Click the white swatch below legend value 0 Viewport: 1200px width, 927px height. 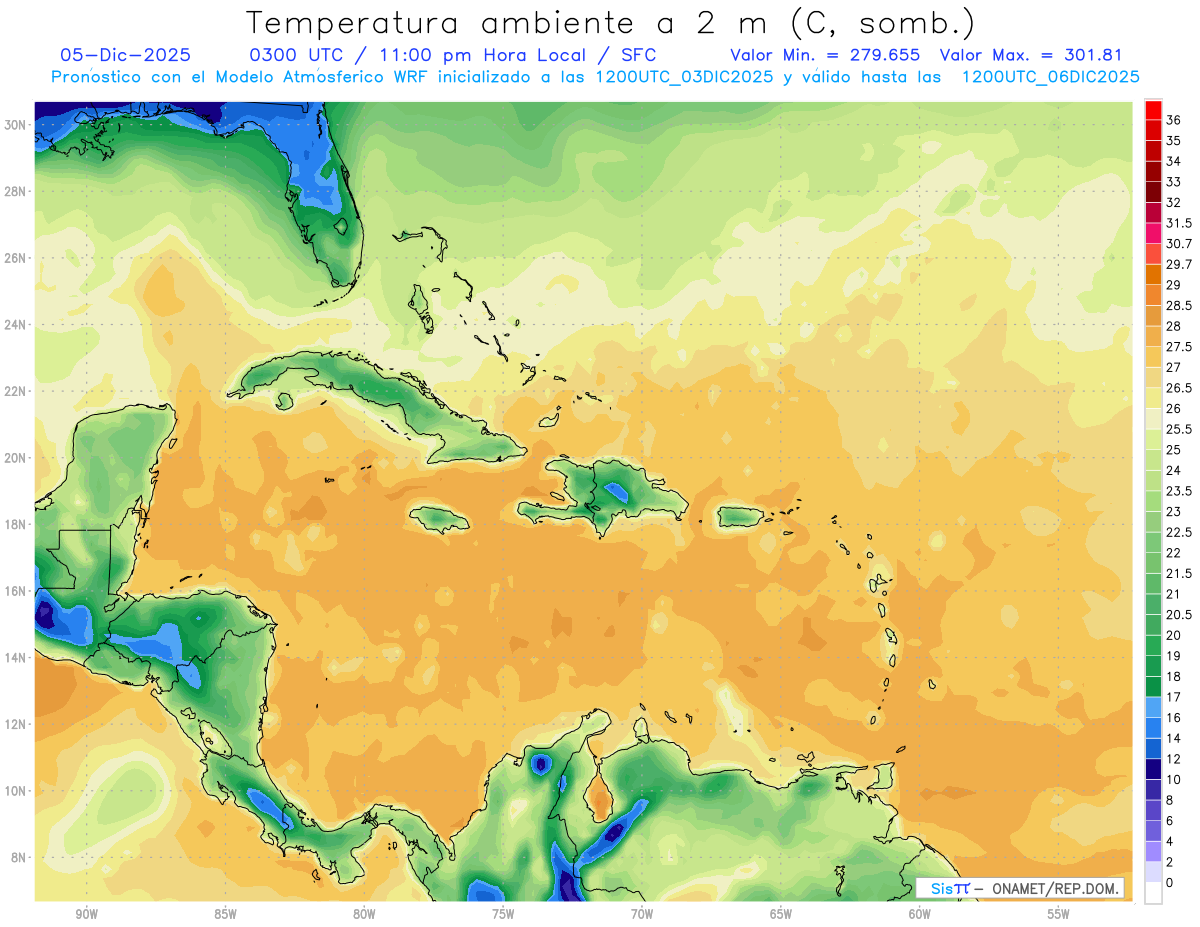pyautogui.click(x=1153, y=892)
